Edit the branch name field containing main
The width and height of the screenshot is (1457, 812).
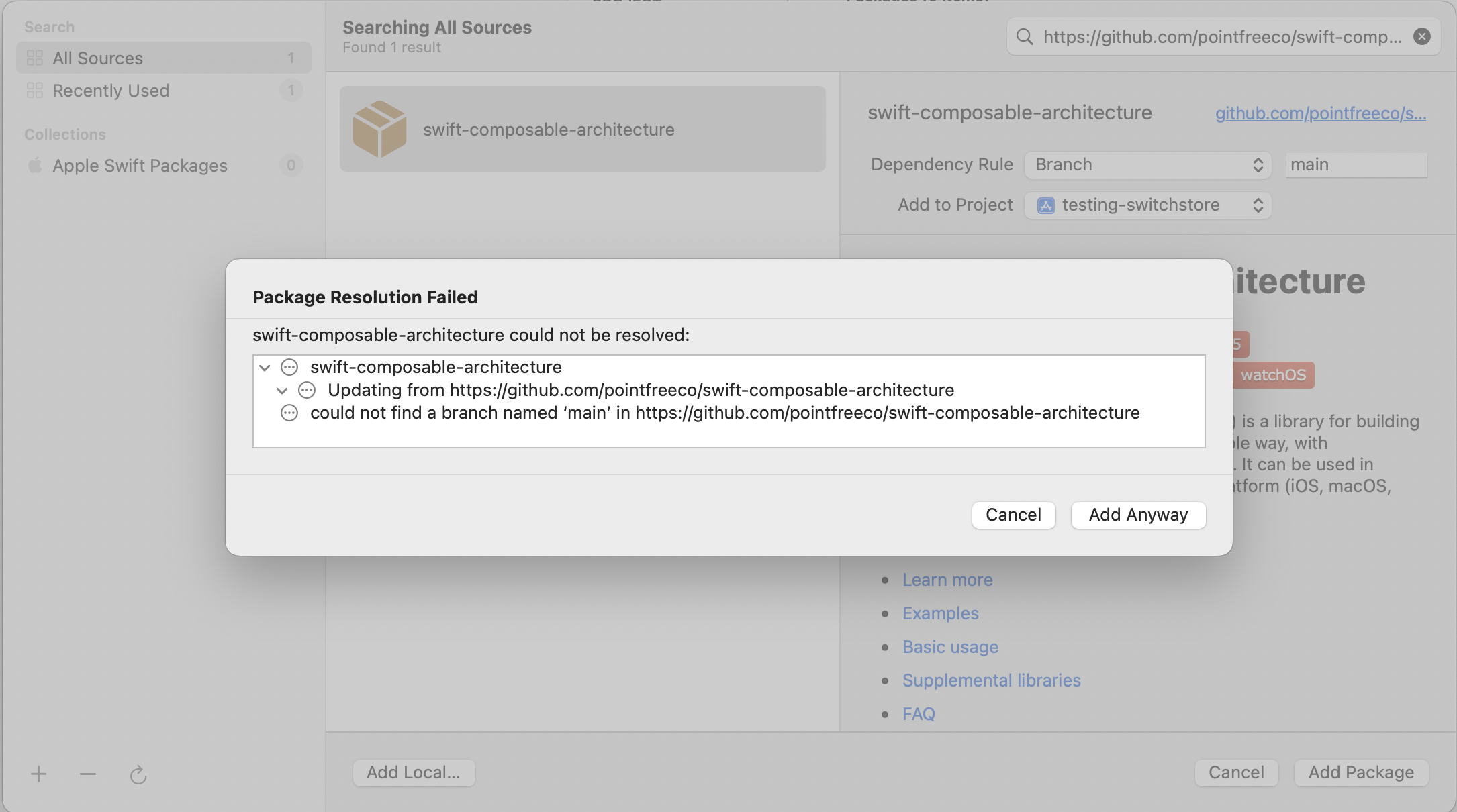click(1356, 165)
